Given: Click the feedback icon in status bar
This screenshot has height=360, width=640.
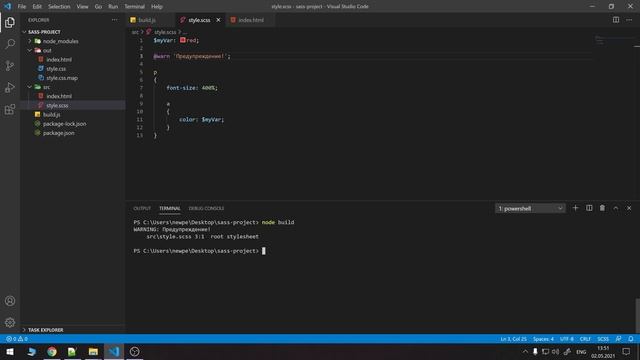Looking at the screenshot, I should pos(618,339).
